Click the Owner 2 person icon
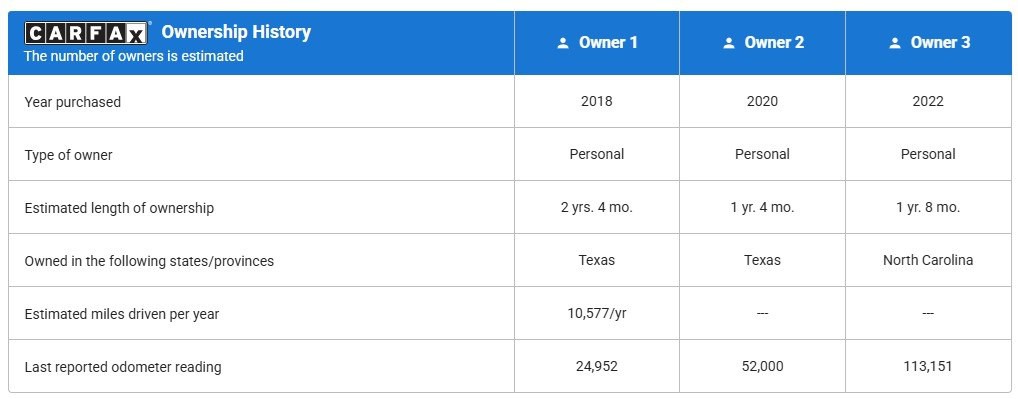The height and width of the screenshot is (399, 1018). click(x=728, y=43)
